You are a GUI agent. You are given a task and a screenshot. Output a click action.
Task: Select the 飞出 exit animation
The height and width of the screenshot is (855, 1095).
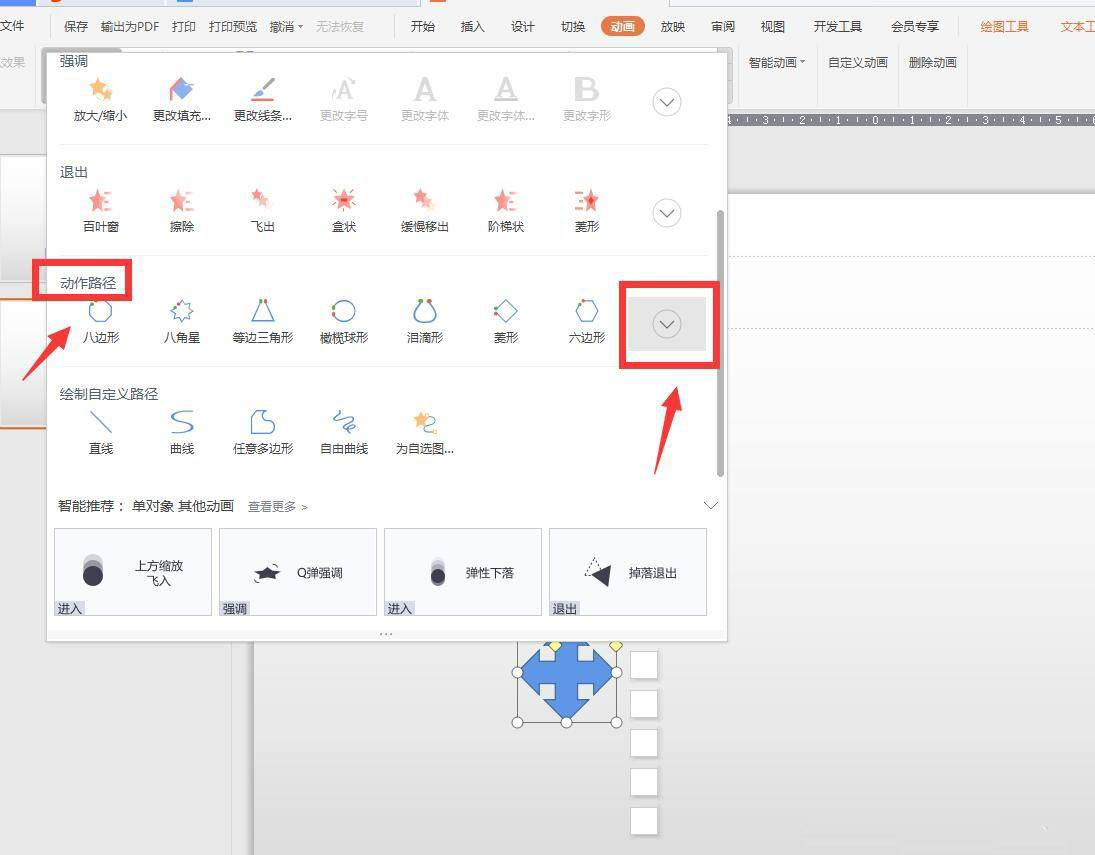261,208
